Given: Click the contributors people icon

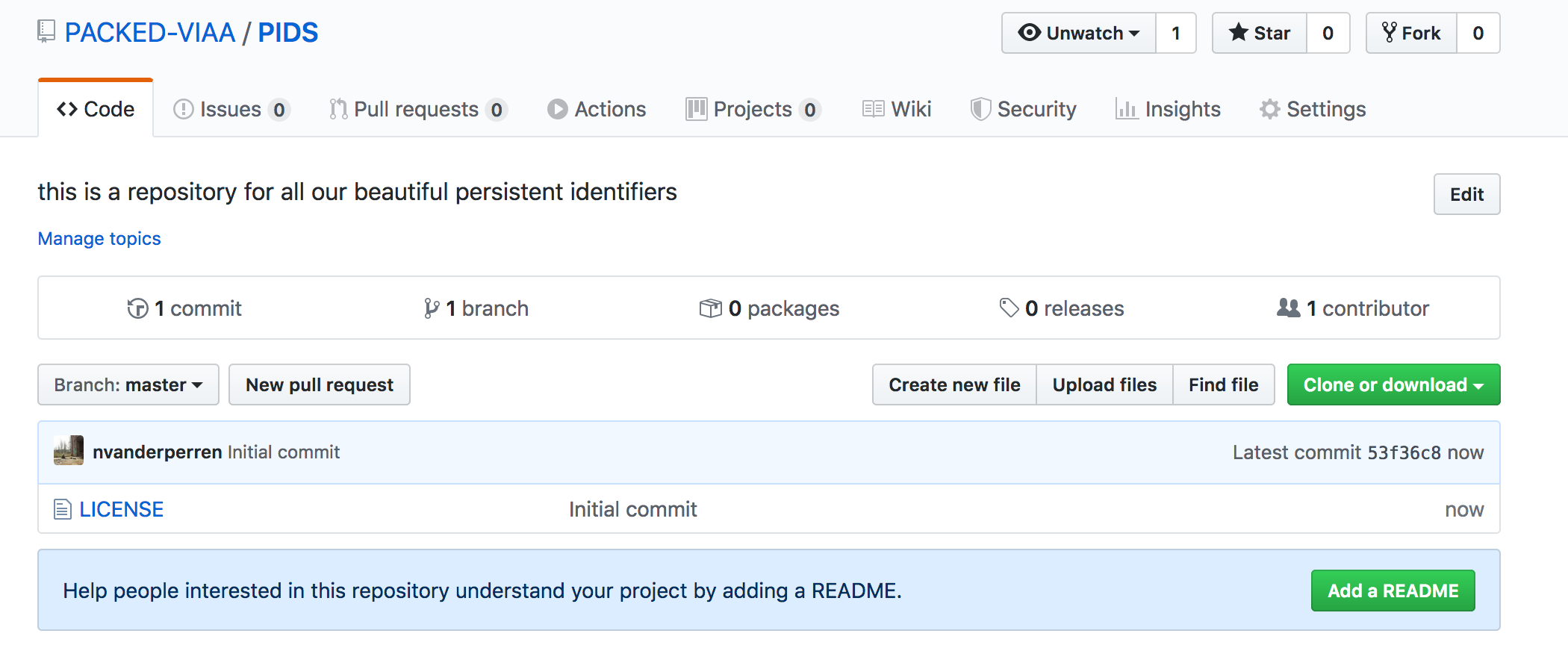Looking at the screenshot, I should (x=1288, y=308).
